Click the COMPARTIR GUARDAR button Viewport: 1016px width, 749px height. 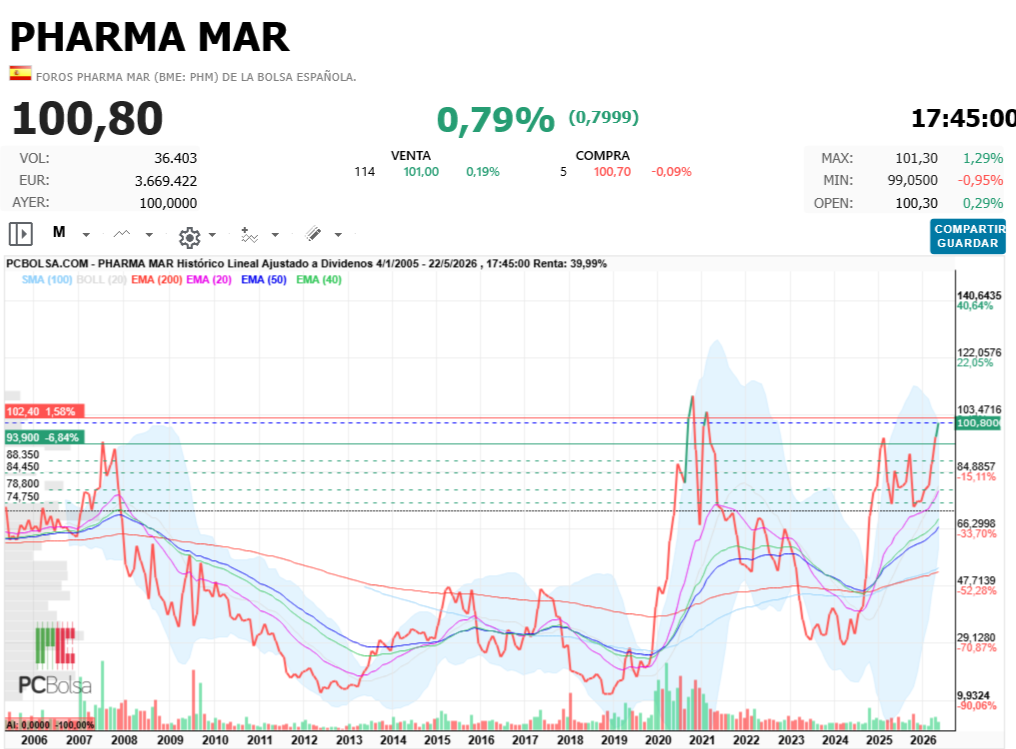click(x=967, y=236)
